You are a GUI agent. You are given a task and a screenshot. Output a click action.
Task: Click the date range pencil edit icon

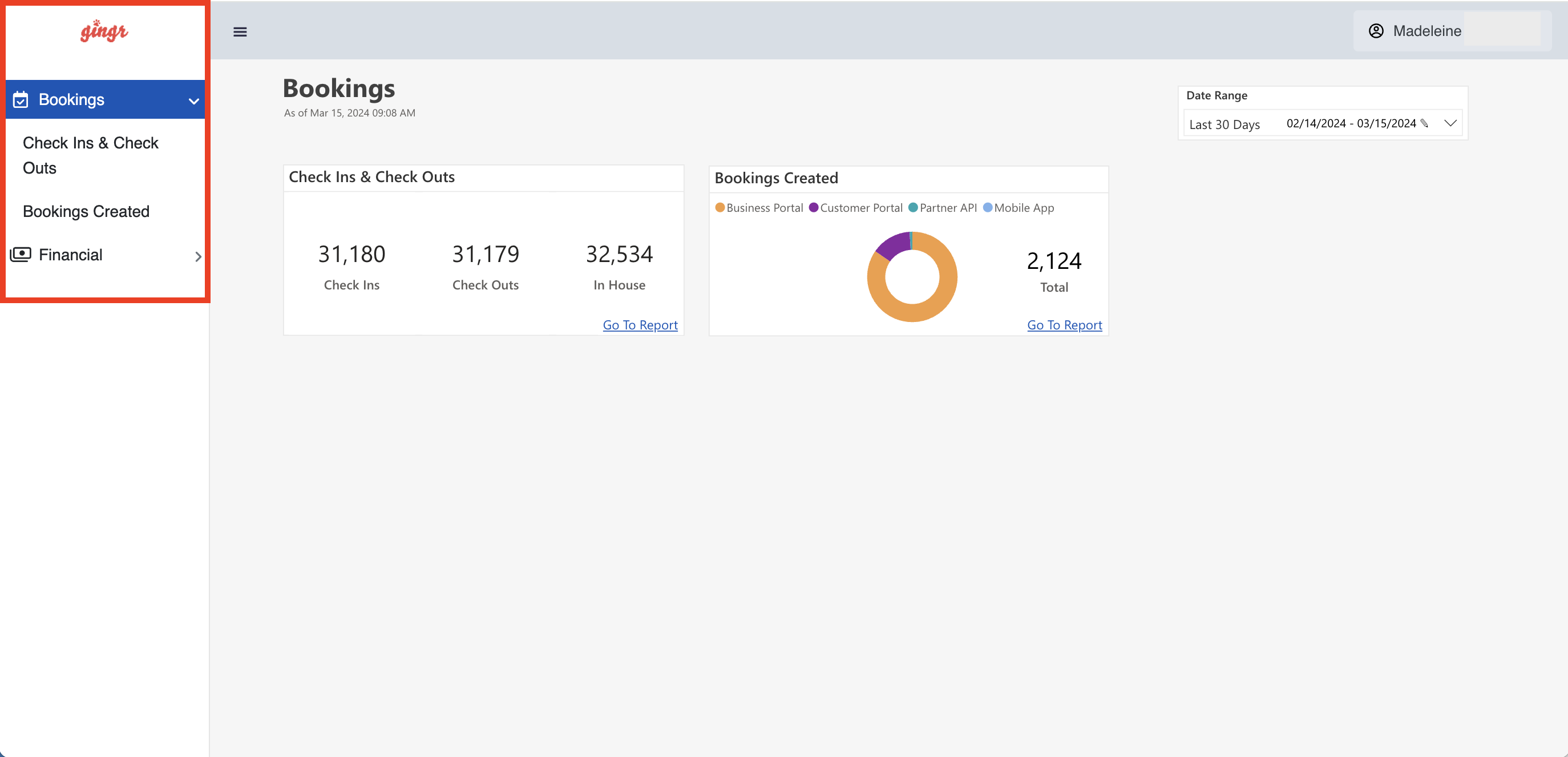tap(1424, 124)
